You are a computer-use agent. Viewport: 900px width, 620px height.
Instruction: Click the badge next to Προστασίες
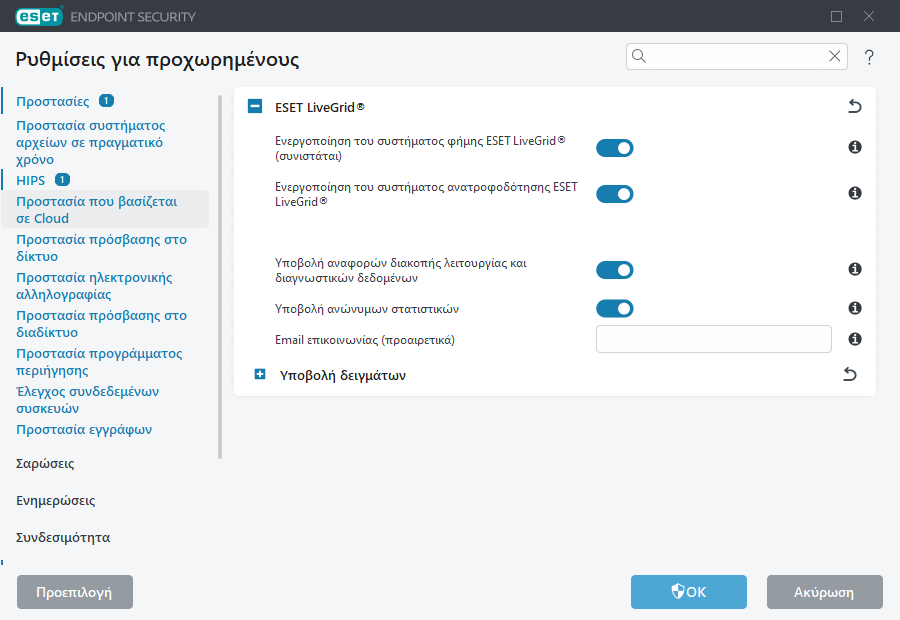pyautogui.click(x=106, y=100)
